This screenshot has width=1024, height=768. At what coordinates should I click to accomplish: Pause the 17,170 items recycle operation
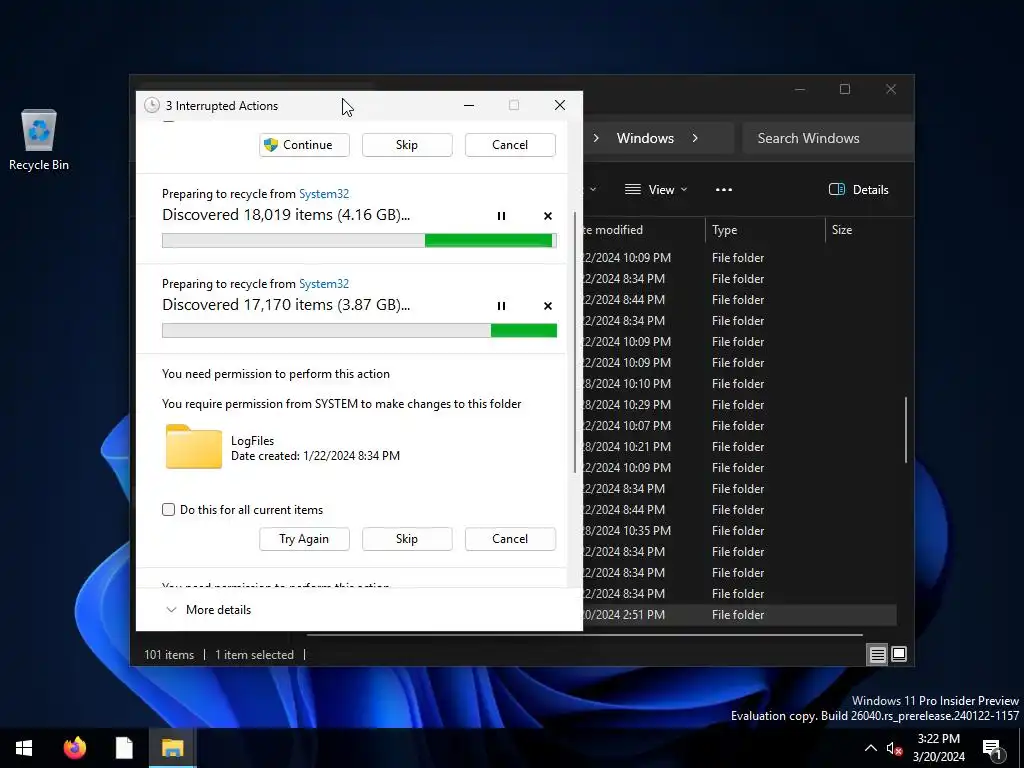tap(501, 306)
